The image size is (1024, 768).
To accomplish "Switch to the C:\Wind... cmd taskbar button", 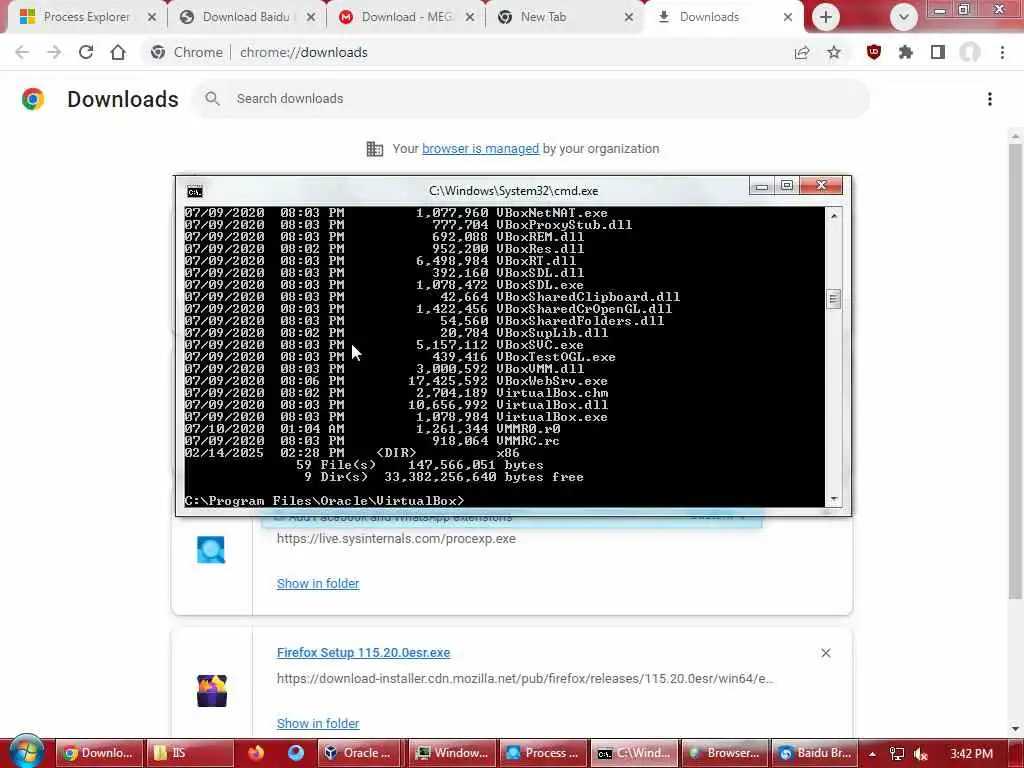I will click(x=634, y=753).
